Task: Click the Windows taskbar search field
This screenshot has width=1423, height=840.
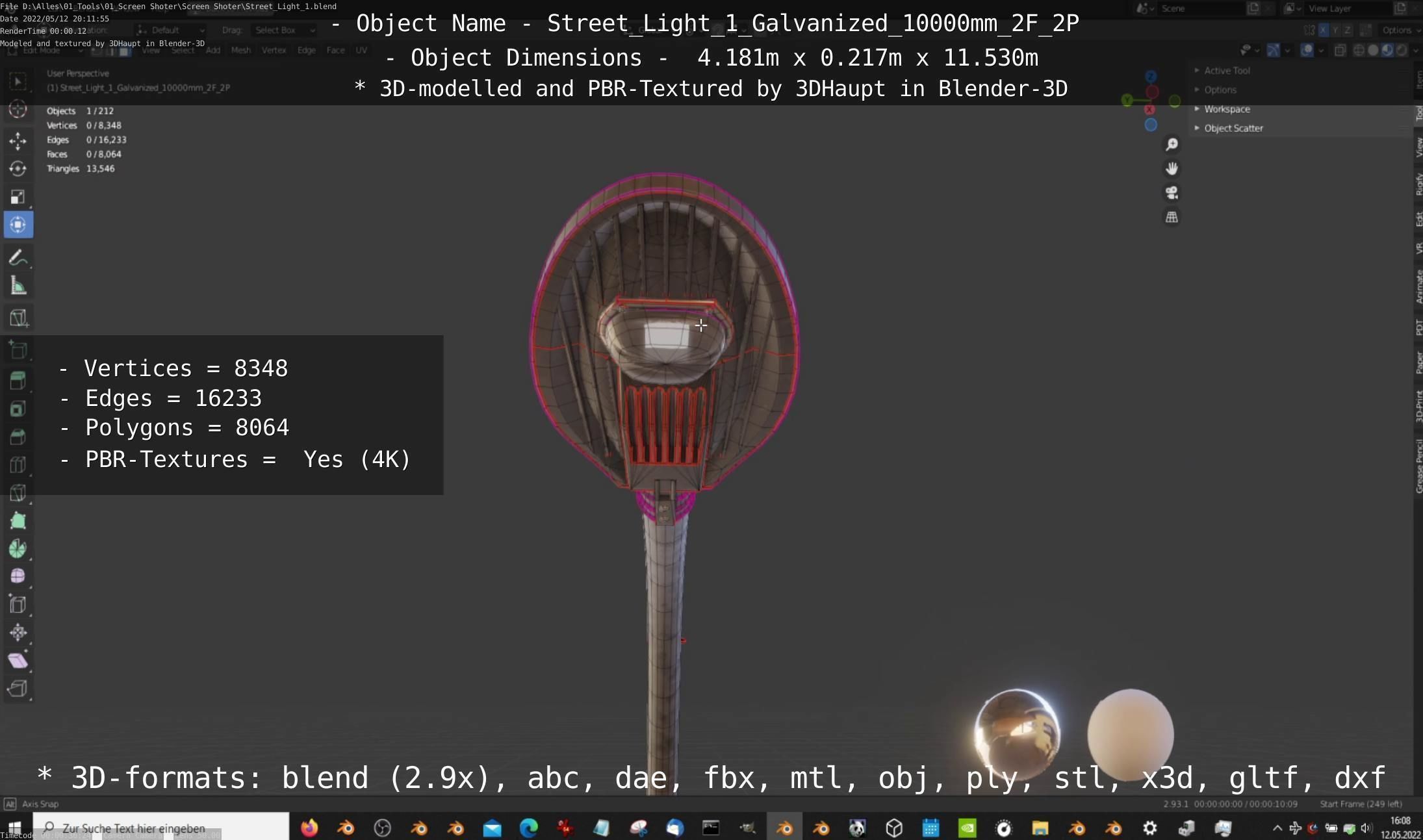Action: click(162, 828)
